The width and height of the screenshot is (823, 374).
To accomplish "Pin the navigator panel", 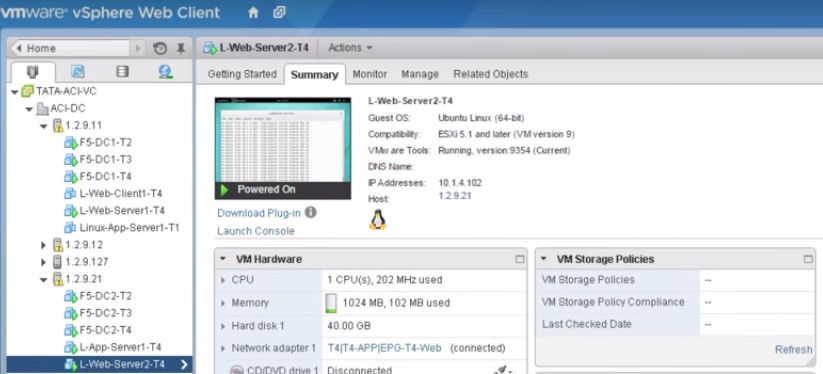I will tap(181, 48).
